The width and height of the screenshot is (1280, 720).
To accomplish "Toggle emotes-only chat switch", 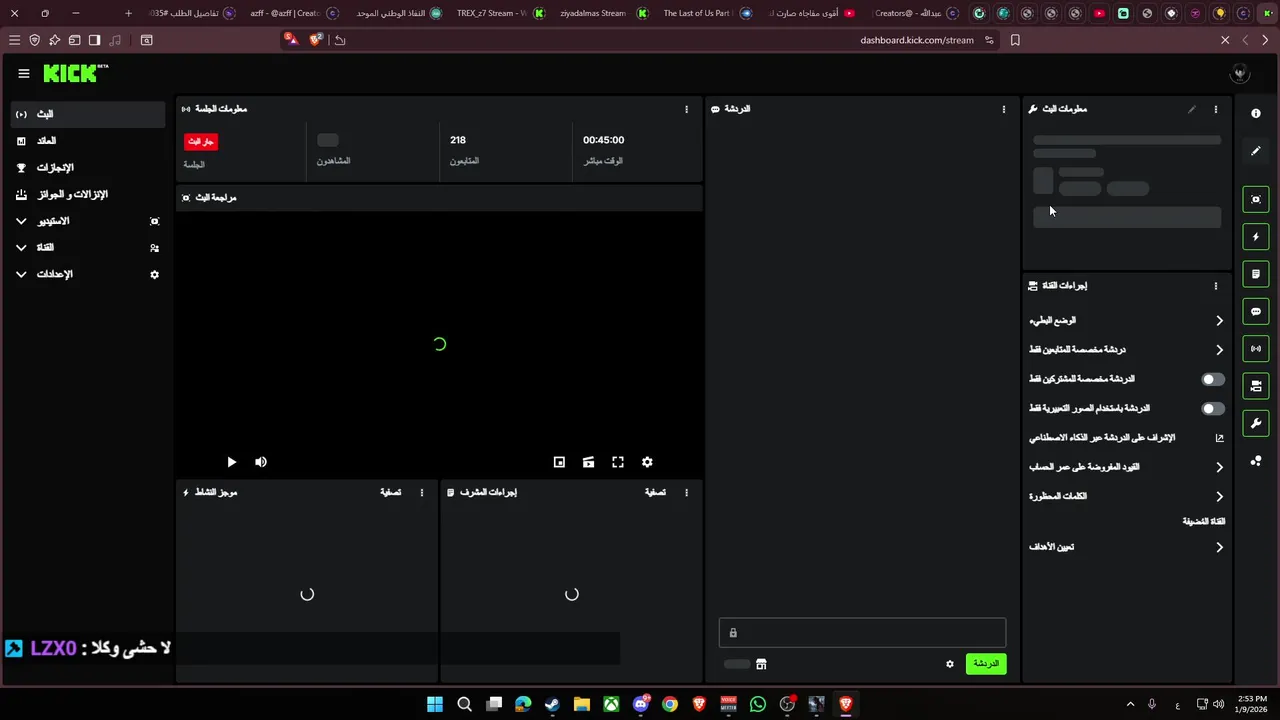I will [x=1212, y=408].
